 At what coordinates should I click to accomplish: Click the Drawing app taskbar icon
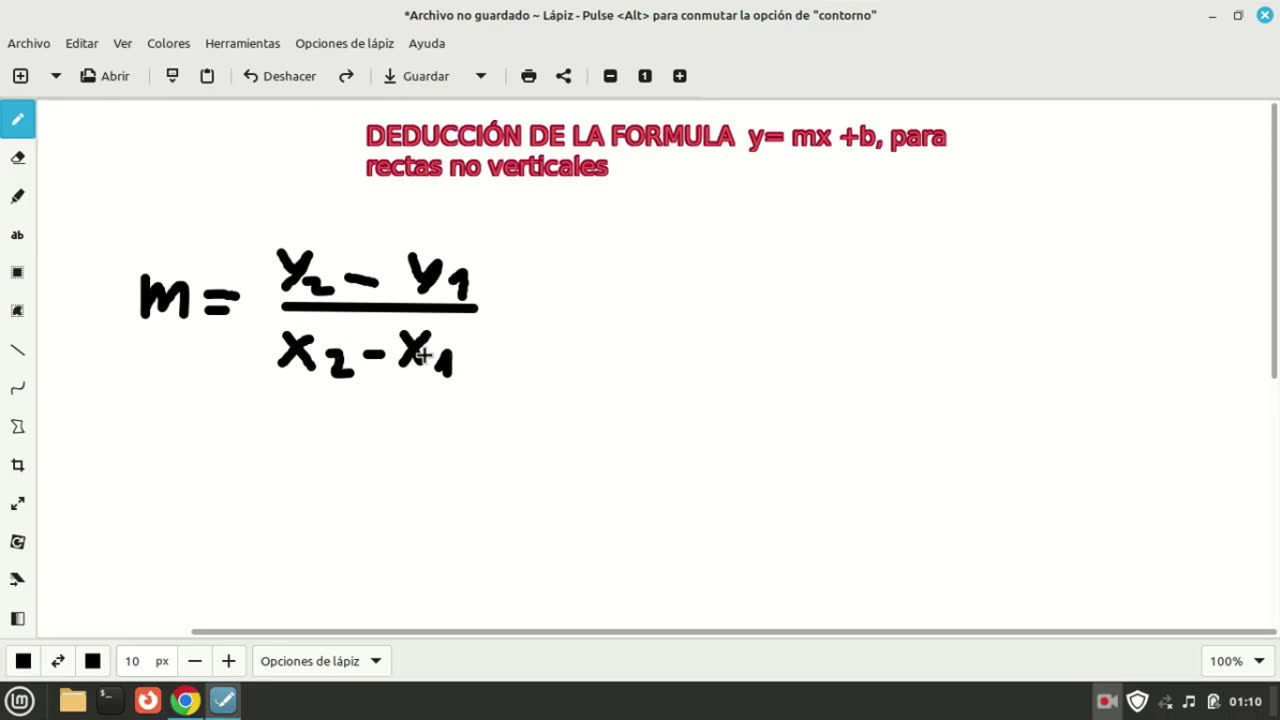[223, 700]
